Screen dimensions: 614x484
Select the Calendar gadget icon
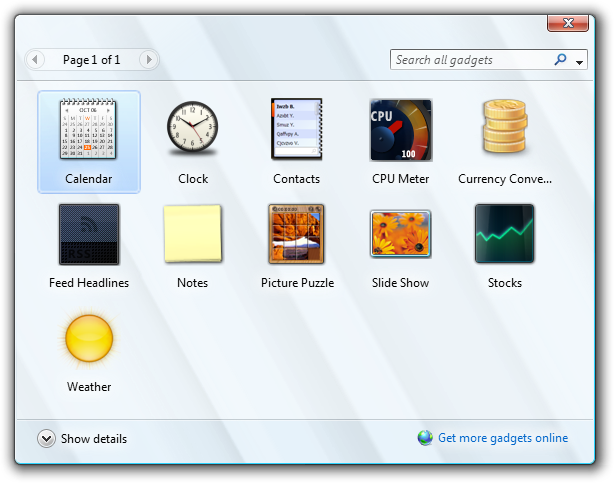point(88,129)
